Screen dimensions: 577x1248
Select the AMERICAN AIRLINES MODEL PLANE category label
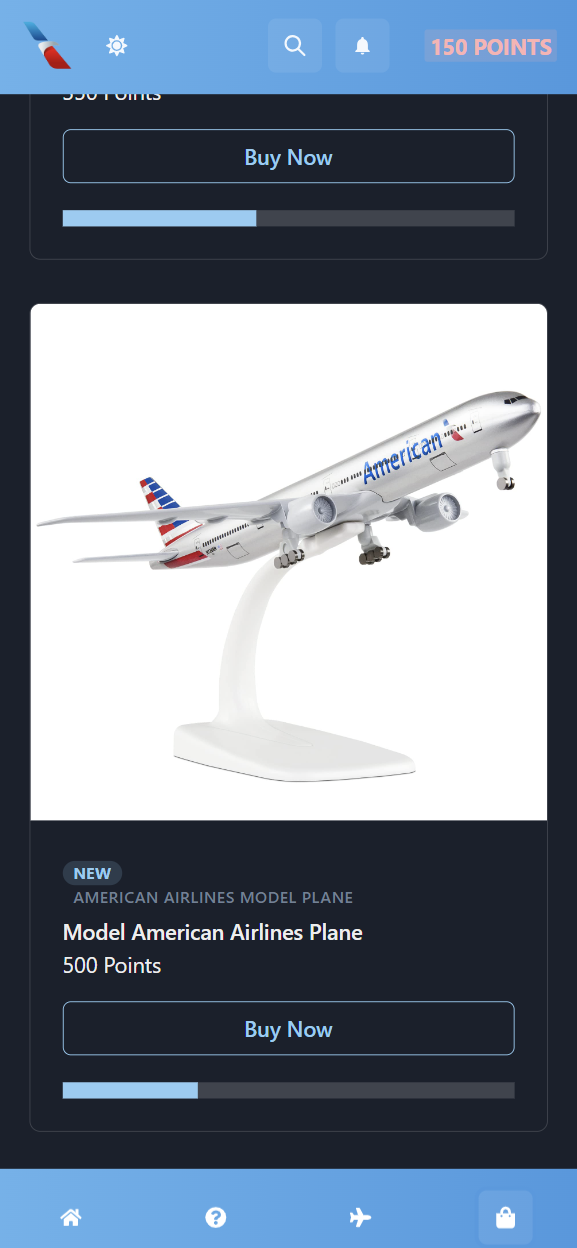pos(213,898)
